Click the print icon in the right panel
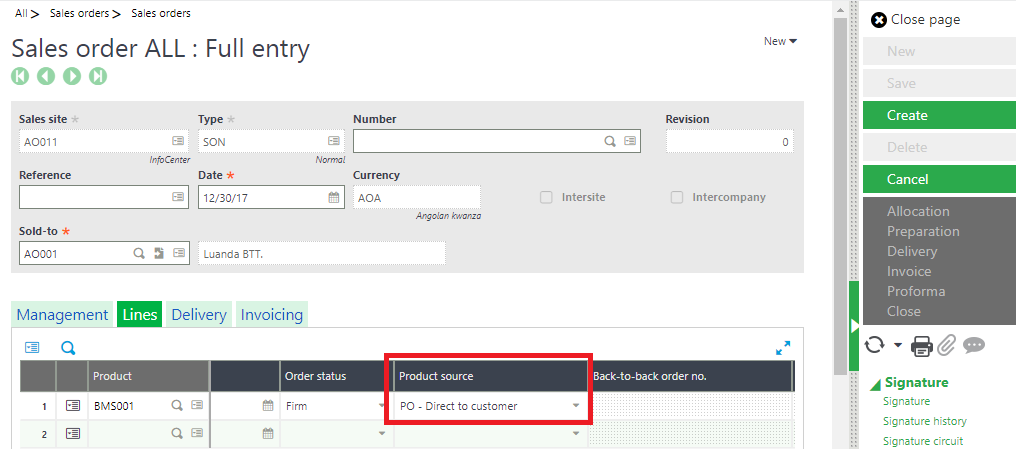 tap(921, 345)
